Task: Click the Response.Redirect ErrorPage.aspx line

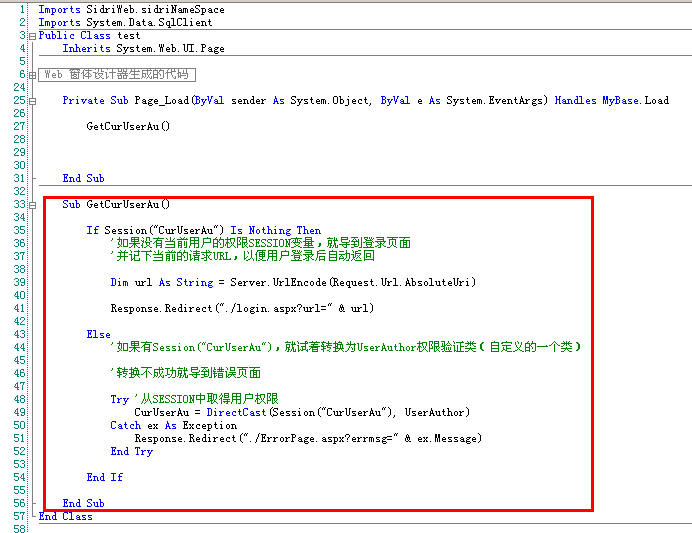Action: coord(308,438)
